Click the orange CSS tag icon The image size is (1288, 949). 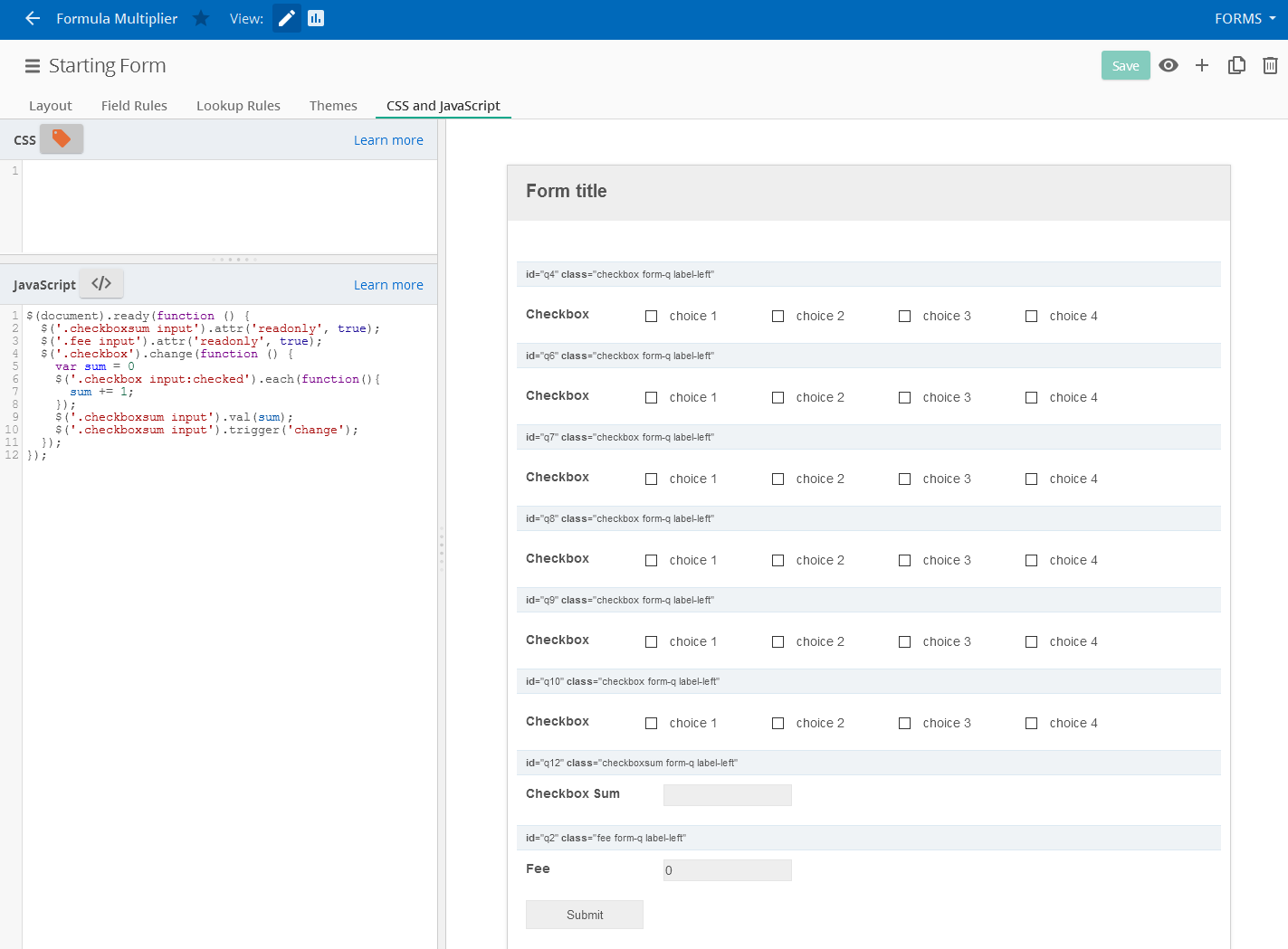coord(62,138)
